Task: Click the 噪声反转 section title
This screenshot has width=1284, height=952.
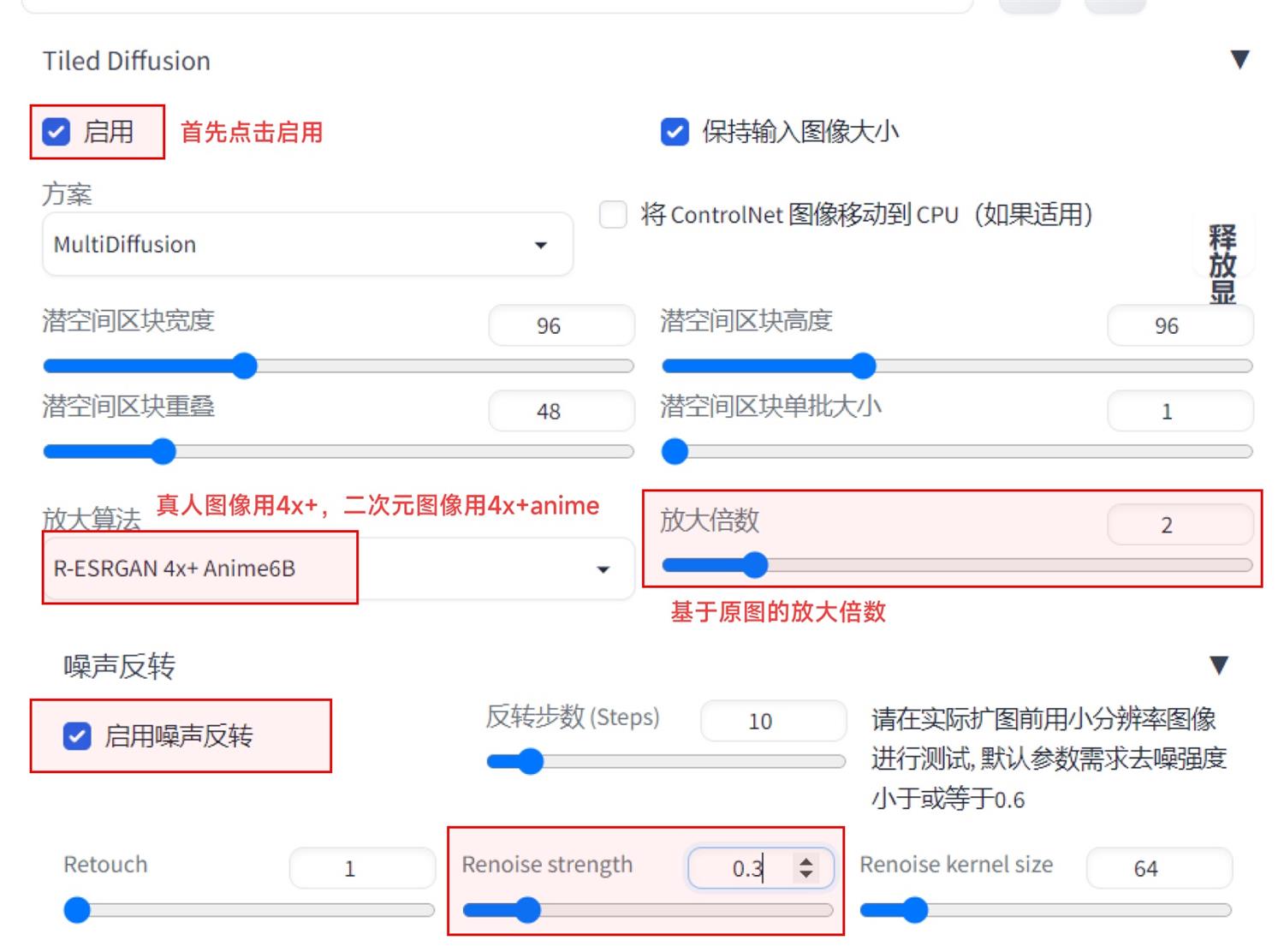Action: [119, 666]
